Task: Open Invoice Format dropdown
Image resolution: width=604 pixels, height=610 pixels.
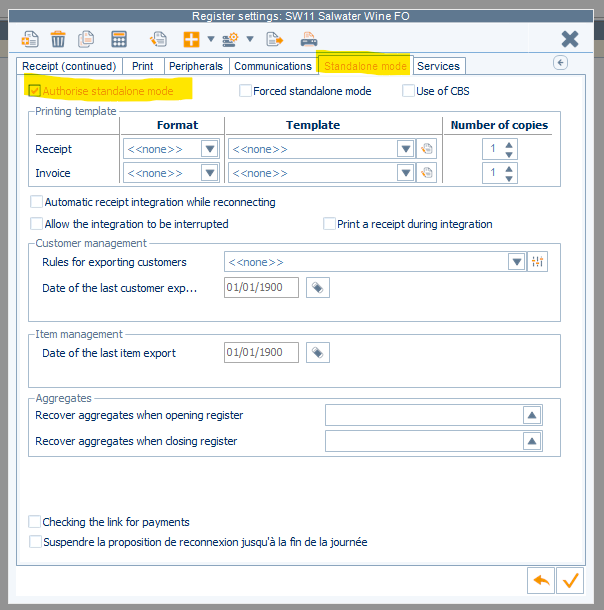Action: pyautogui.click(x=210, y=173)
